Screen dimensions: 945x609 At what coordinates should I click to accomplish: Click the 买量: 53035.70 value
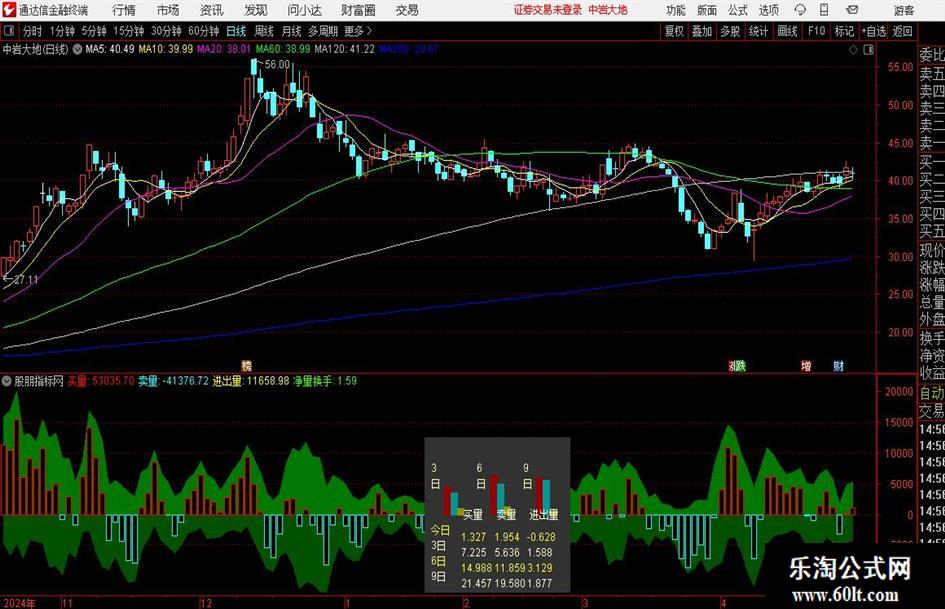101,381
